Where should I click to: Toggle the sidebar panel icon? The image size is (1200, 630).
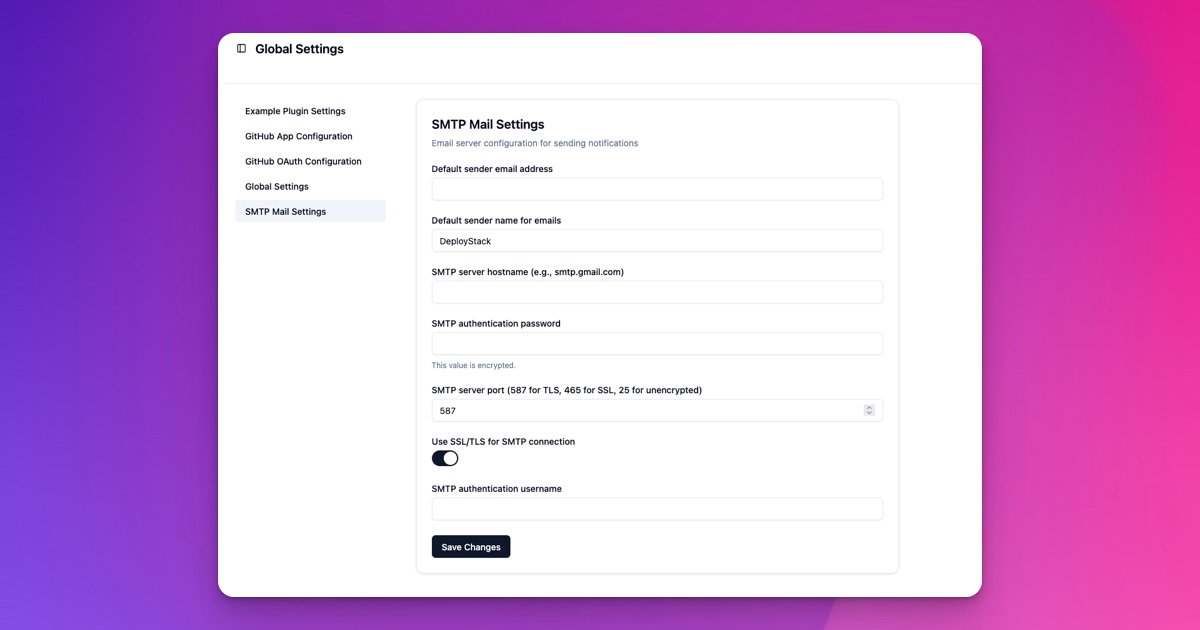(x=241, y=48)
